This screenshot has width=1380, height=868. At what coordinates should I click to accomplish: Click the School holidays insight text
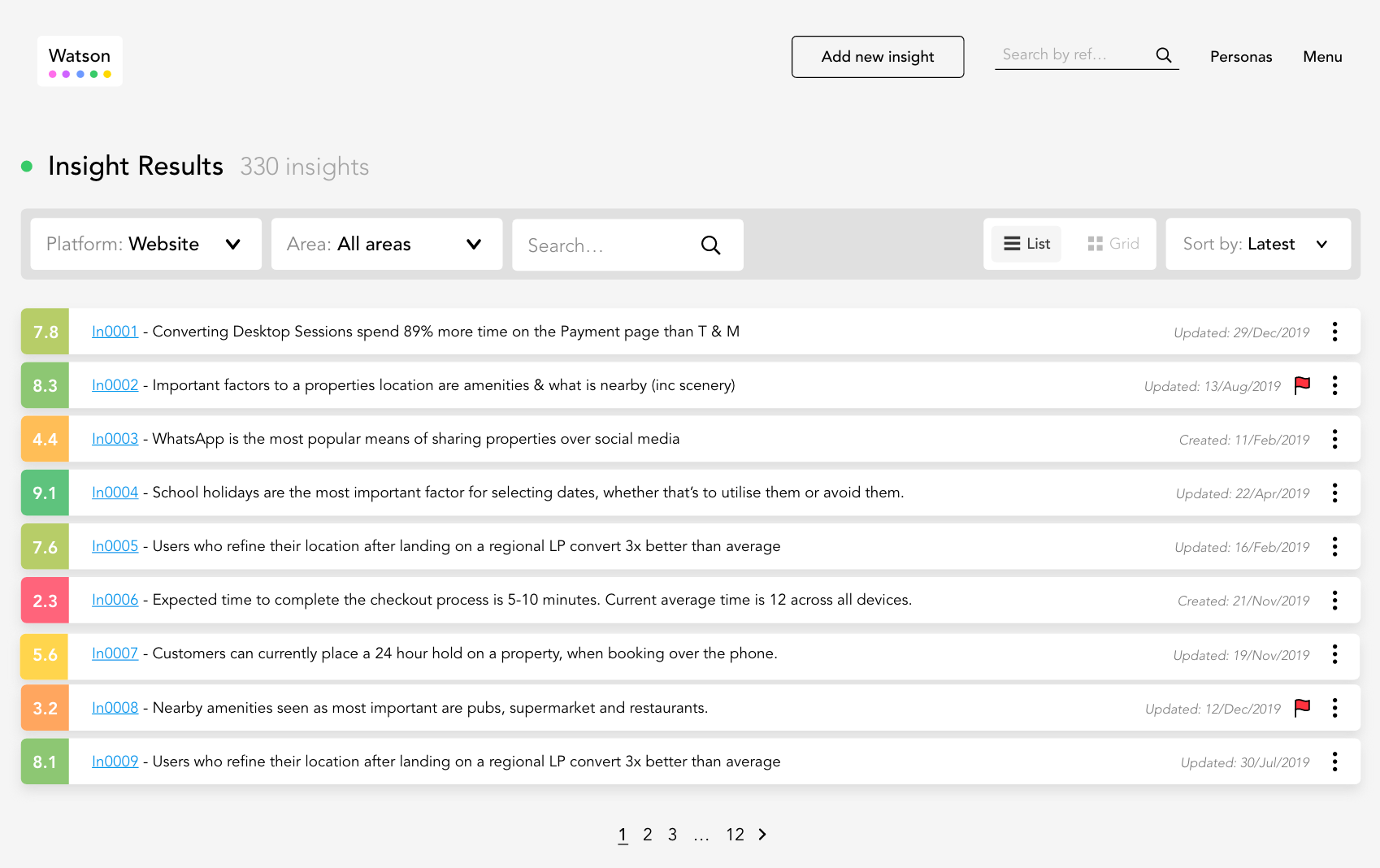(528, 493)
